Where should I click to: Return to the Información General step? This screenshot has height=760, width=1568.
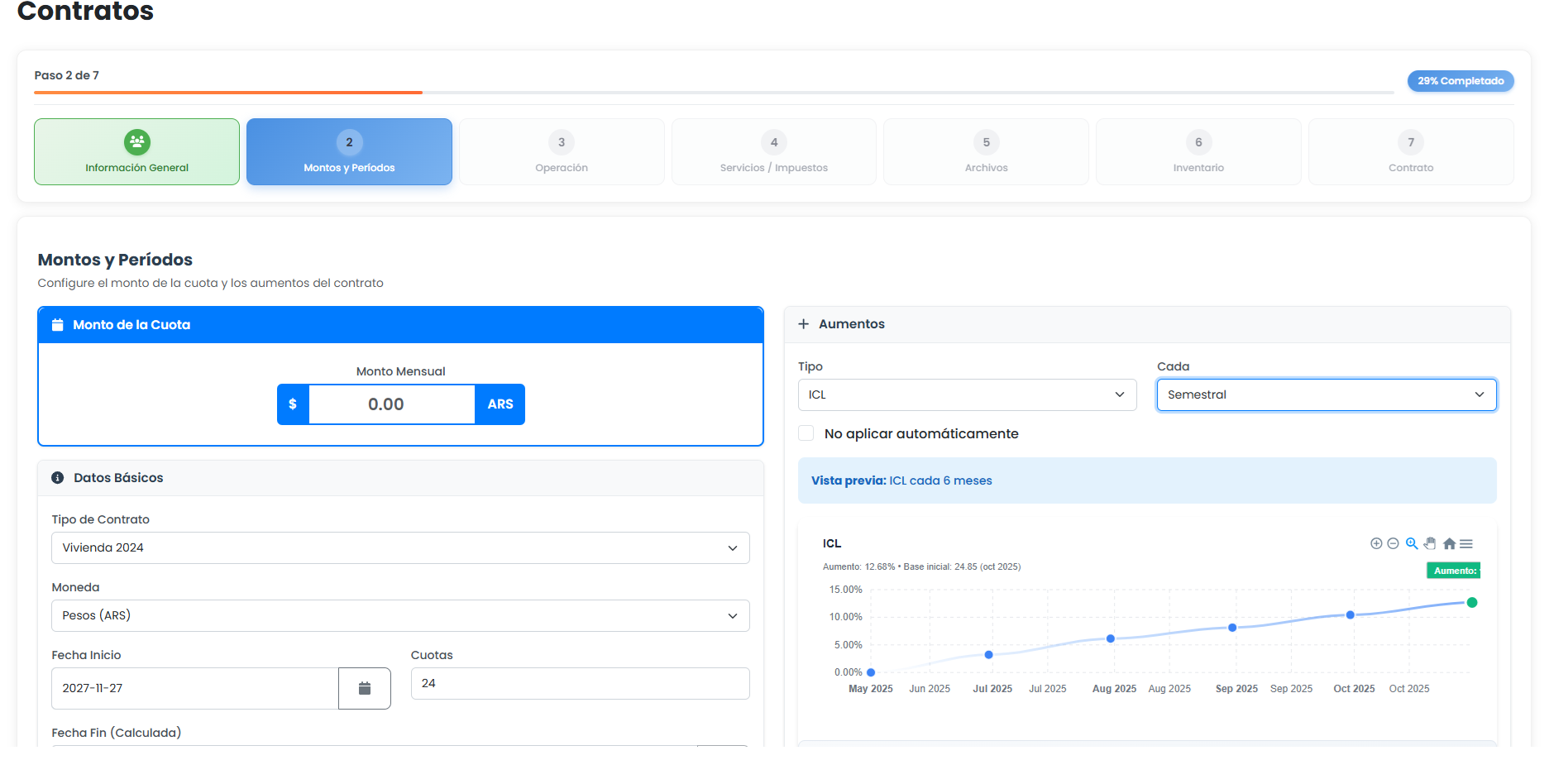pos(136,151)
